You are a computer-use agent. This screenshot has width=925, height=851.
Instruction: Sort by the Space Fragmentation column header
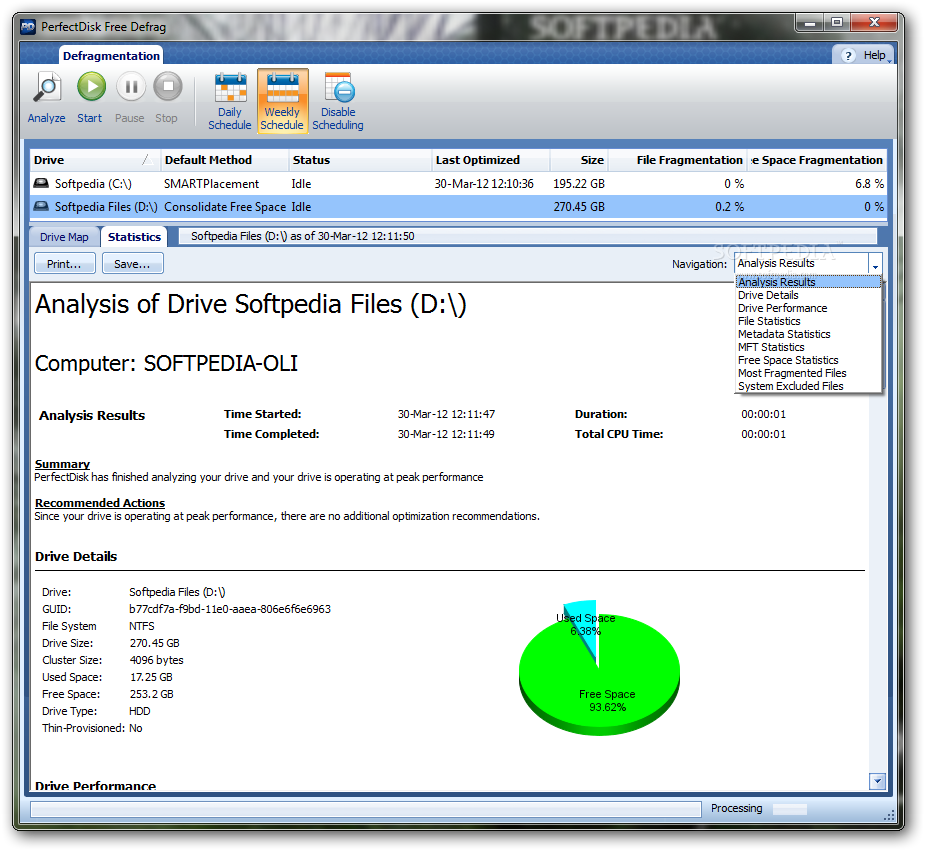tap(817, 160)
